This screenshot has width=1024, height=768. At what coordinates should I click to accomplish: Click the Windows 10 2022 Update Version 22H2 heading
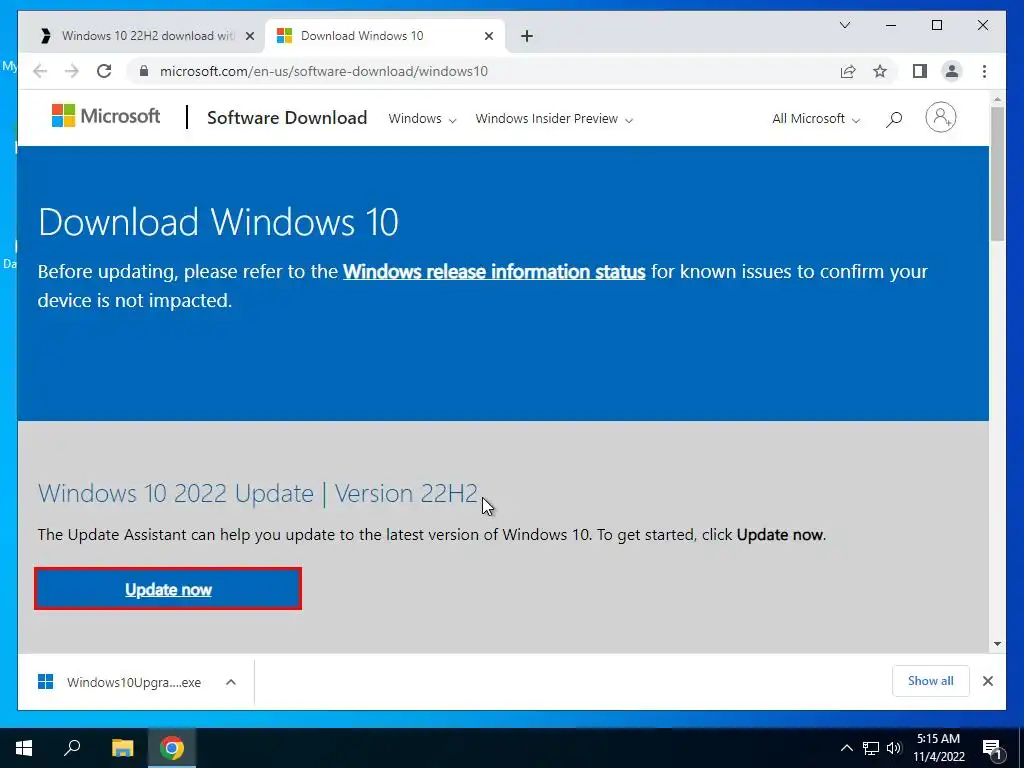pos(258,494)
